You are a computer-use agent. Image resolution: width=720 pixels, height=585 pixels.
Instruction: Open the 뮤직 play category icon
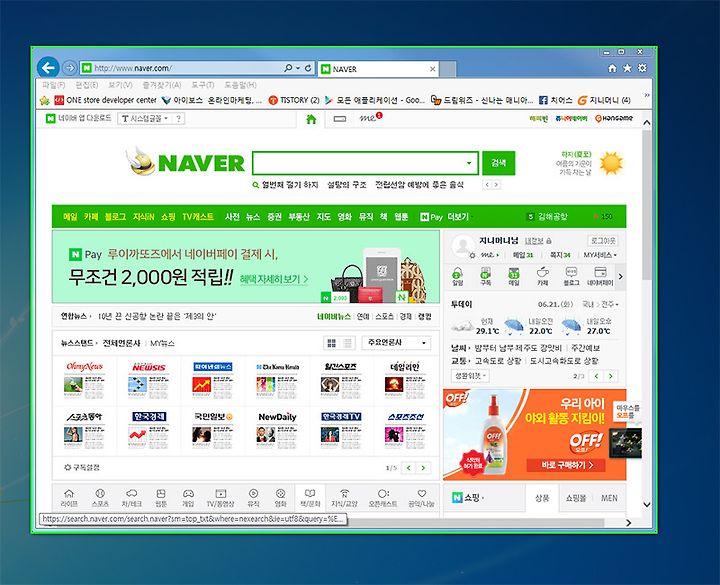[x=253, y=498]
